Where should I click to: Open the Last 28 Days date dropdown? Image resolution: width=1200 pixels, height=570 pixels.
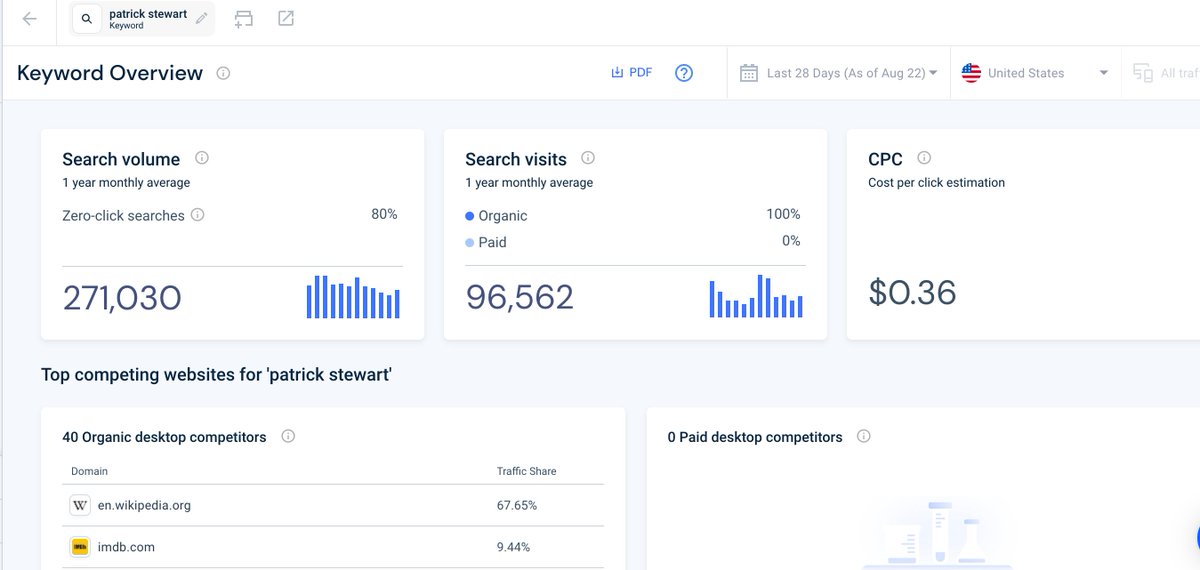839,73
